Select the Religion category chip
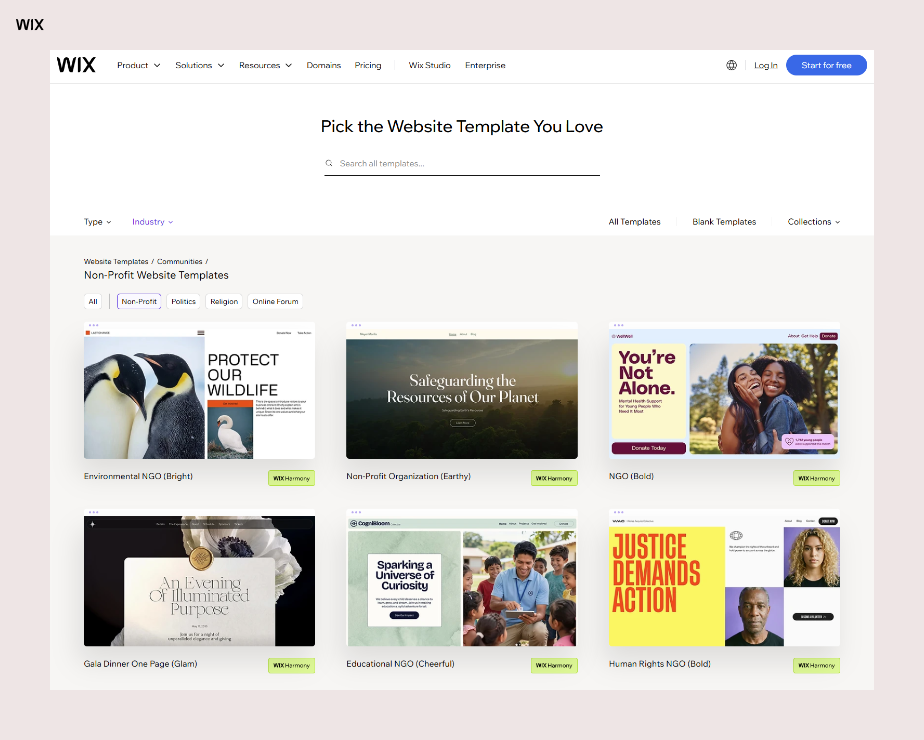This screenshot has height=740, width=924. pos(224,301)
